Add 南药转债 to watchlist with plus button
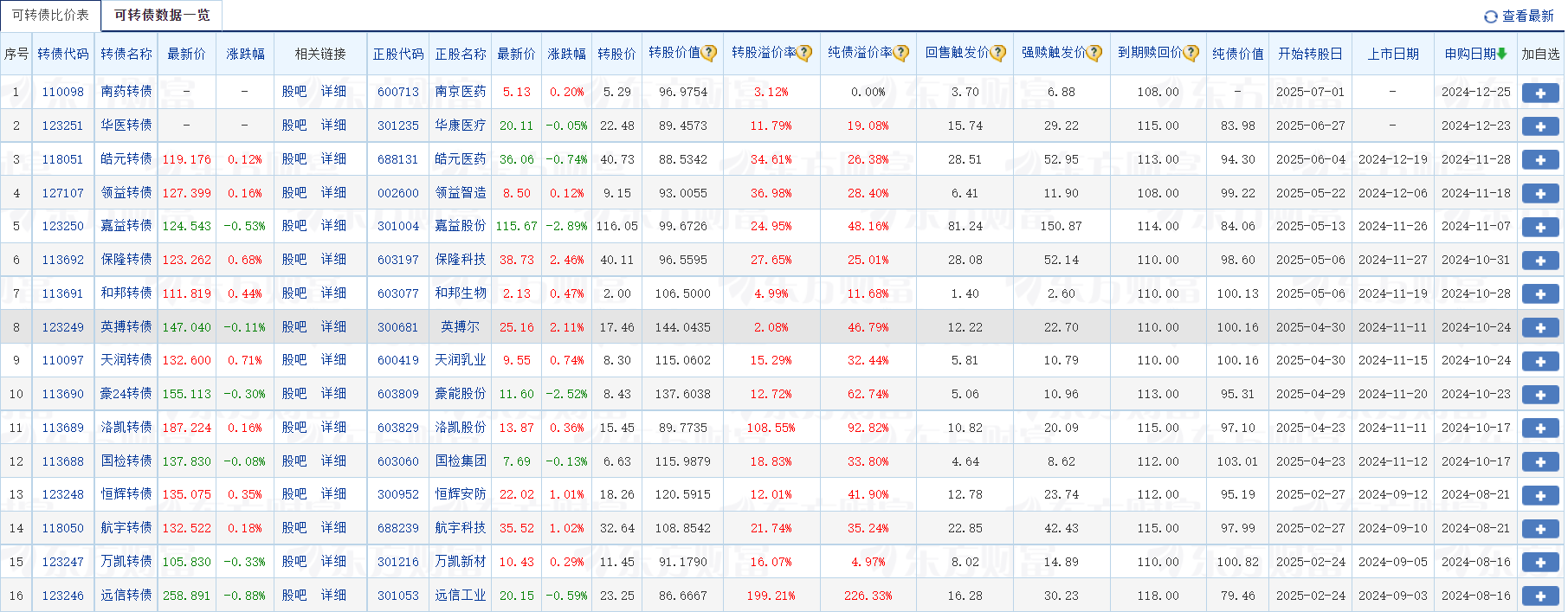This screenshot has width=1568, height=612. (1539, 93)
